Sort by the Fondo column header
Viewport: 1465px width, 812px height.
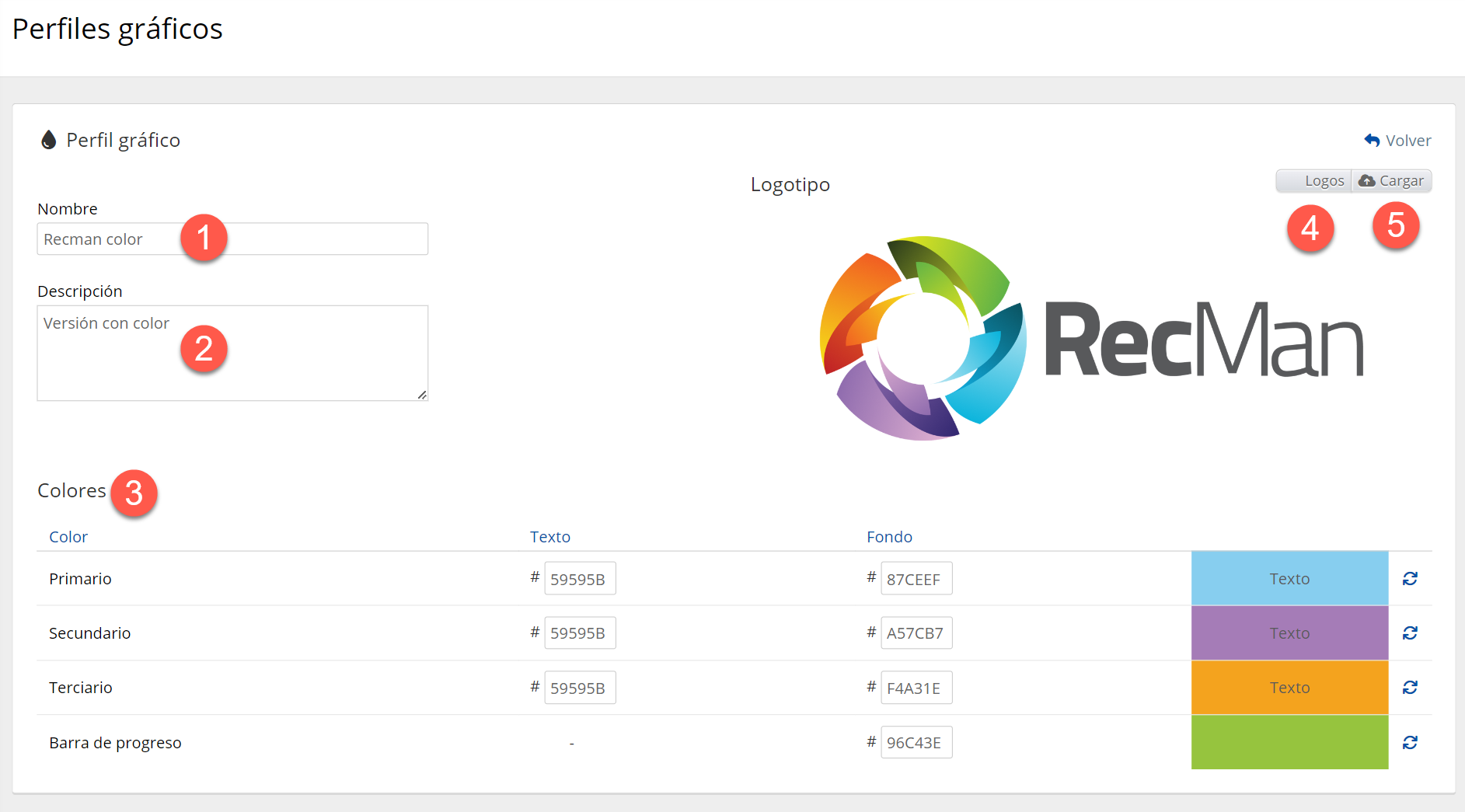click(x=889, y=537)
